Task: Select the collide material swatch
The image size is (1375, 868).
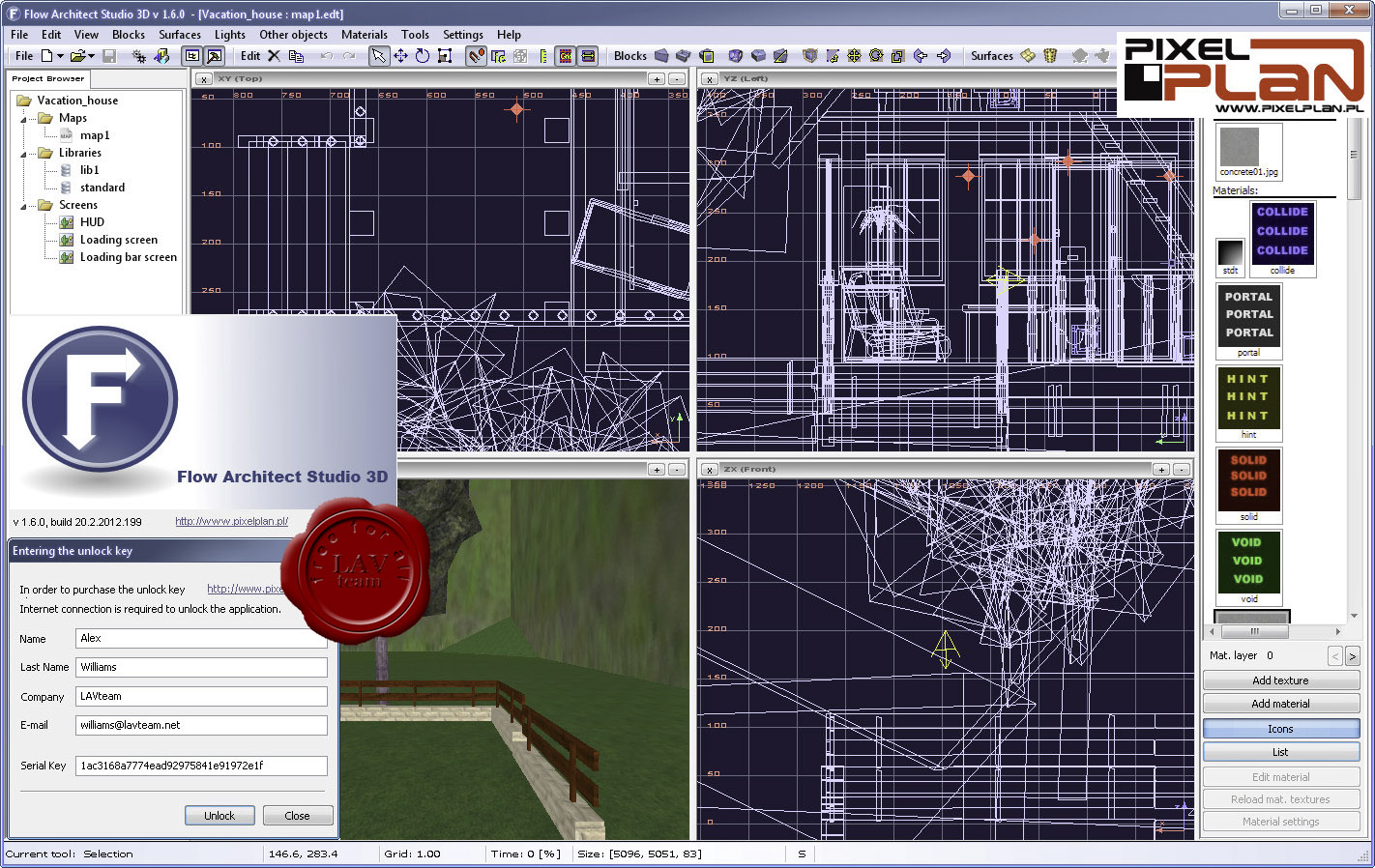Action: pos(1282,239)
